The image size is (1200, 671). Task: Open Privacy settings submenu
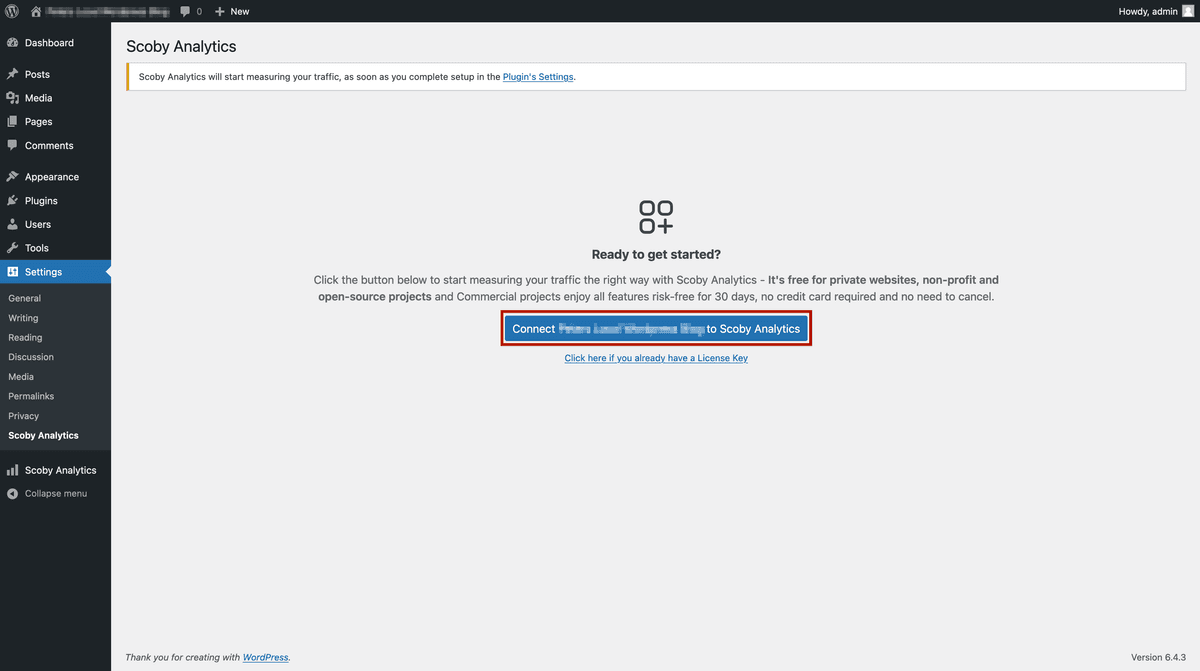tap(24, 416)
